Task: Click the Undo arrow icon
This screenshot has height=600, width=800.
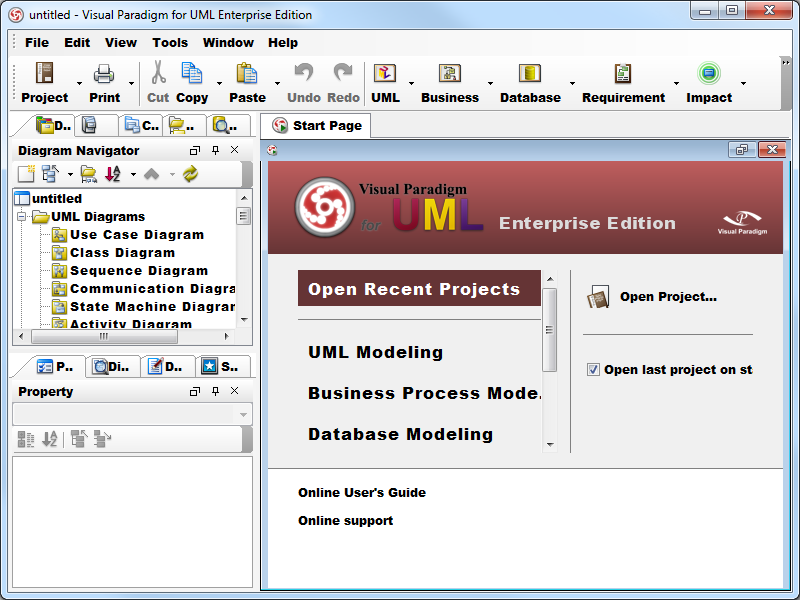Action: 304,72
